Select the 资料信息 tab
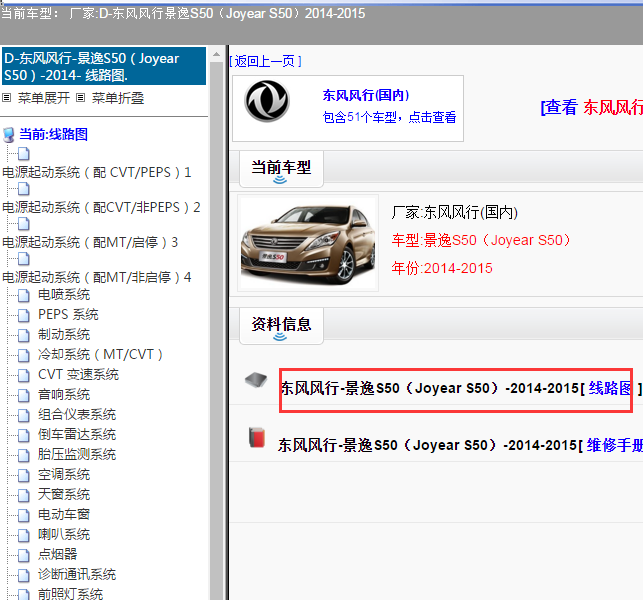The image size is (643, 600). 281,326
